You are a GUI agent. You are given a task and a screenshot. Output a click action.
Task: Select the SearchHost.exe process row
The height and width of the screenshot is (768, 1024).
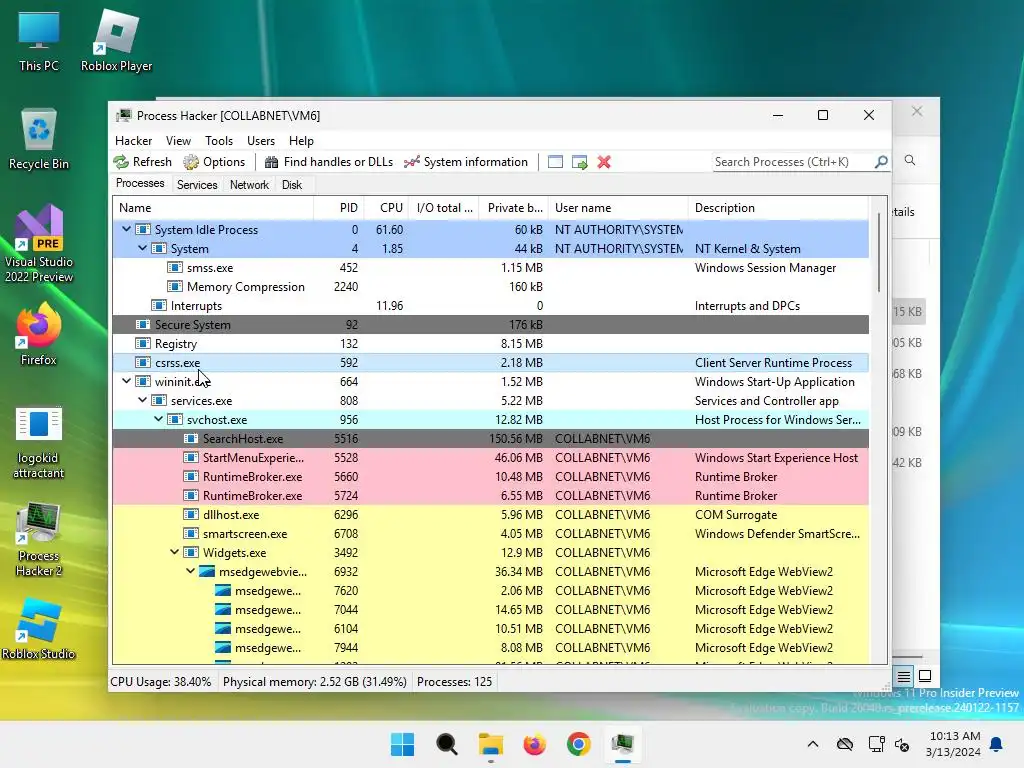pos(490,438)
